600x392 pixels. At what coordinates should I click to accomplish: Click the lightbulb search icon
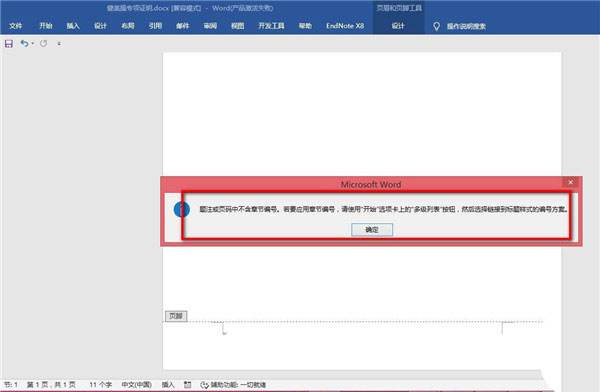click(436, 26)
